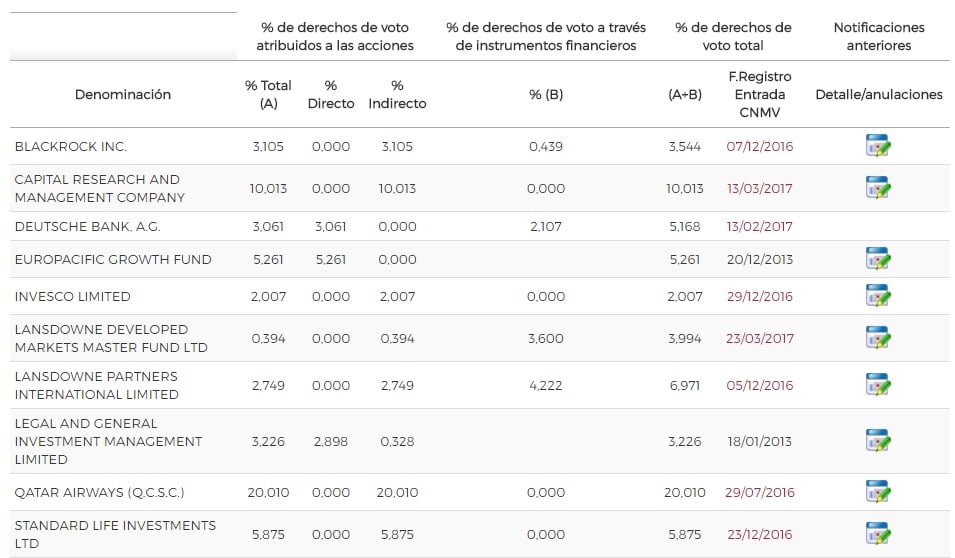Open Capital Research detail/anulaciones icon
Viewport: 955px width, 558px height.
click(878, 188)
